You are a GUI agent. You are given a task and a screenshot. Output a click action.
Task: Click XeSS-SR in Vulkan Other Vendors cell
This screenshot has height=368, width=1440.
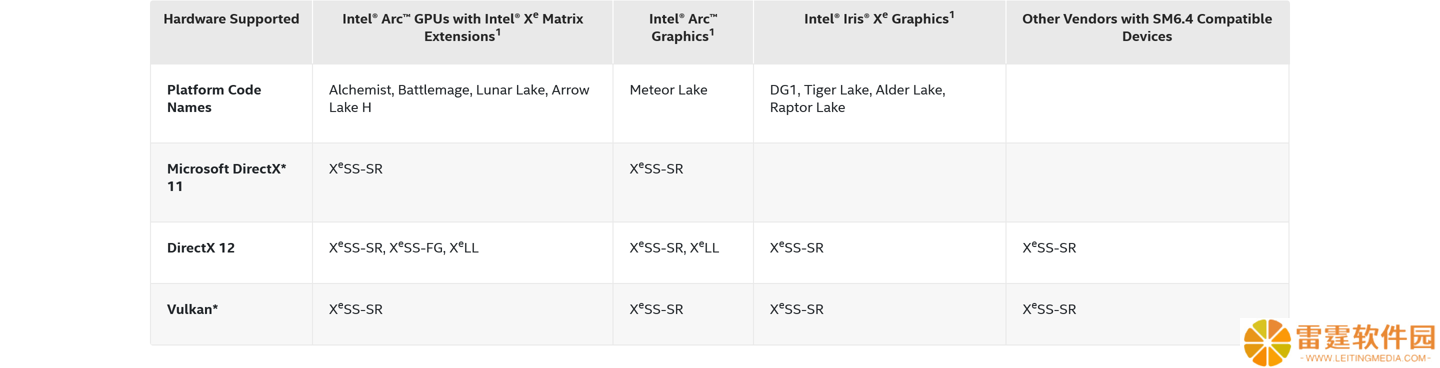(x=1049, y=308)
